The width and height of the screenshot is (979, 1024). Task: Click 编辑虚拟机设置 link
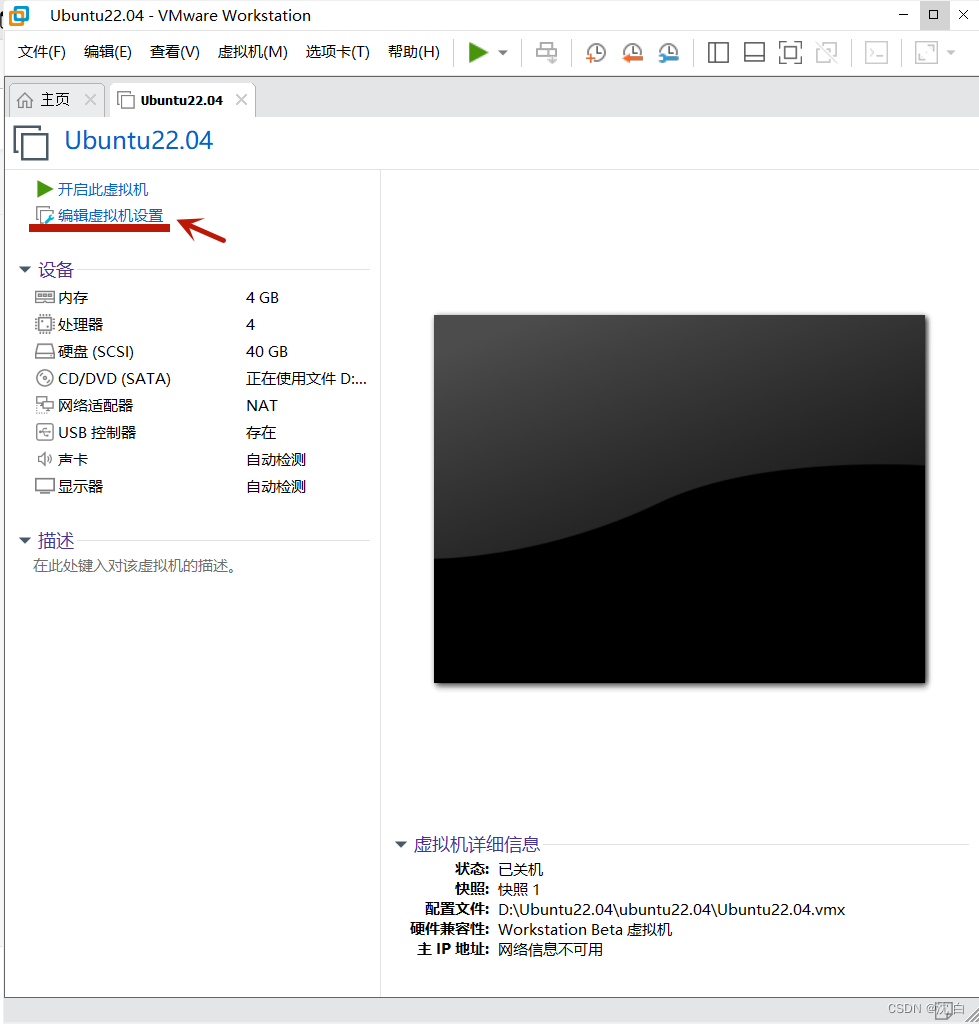coord(110,216)
